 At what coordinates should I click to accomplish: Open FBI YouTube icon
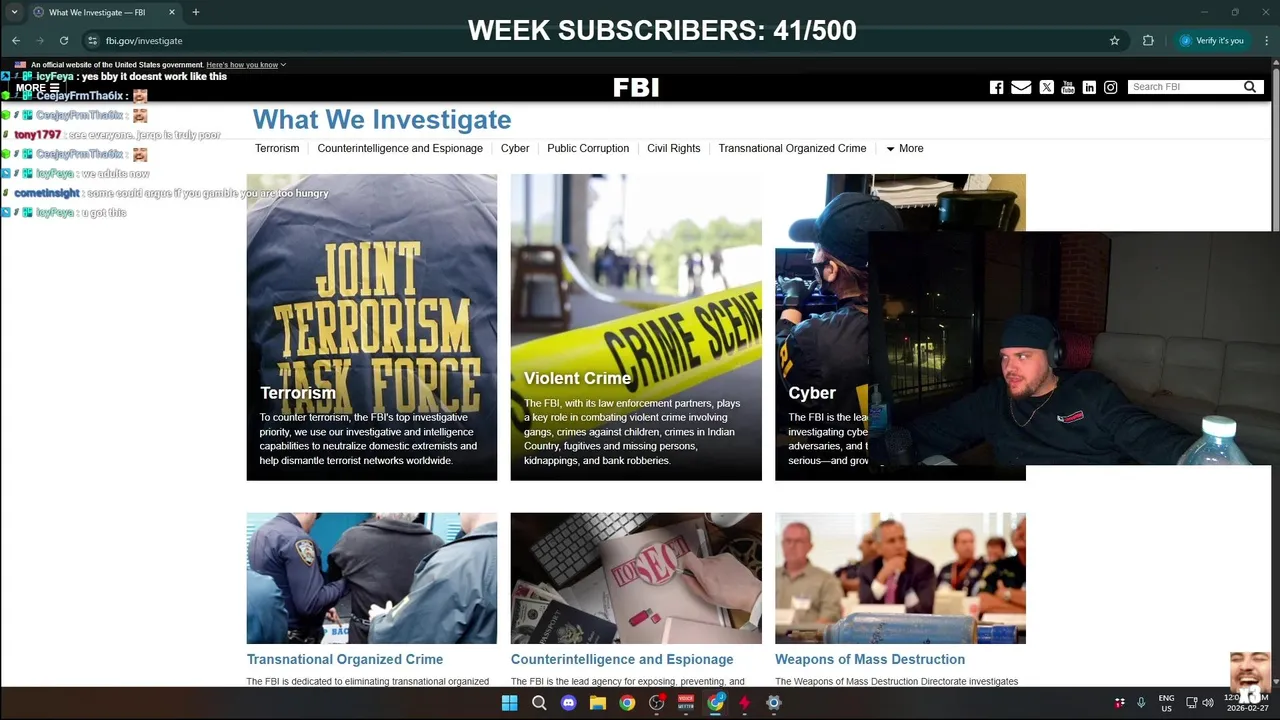(x=1068, y=87)
